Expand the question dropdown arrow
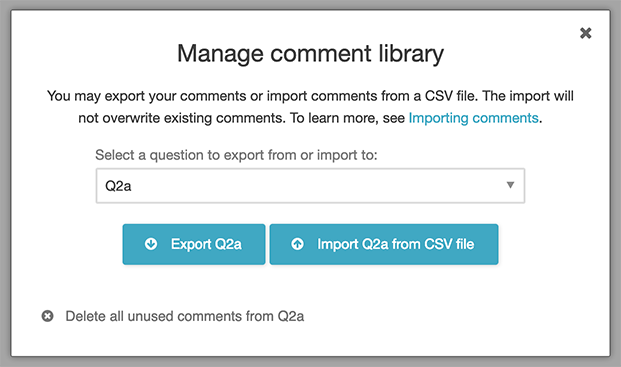621x367 pixels. click(511, 185)
